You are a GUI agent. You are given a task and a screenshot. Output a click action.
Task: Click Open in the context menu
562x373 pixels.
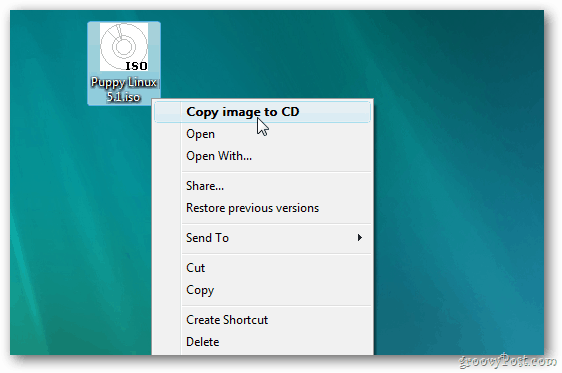tap(263, 134)
